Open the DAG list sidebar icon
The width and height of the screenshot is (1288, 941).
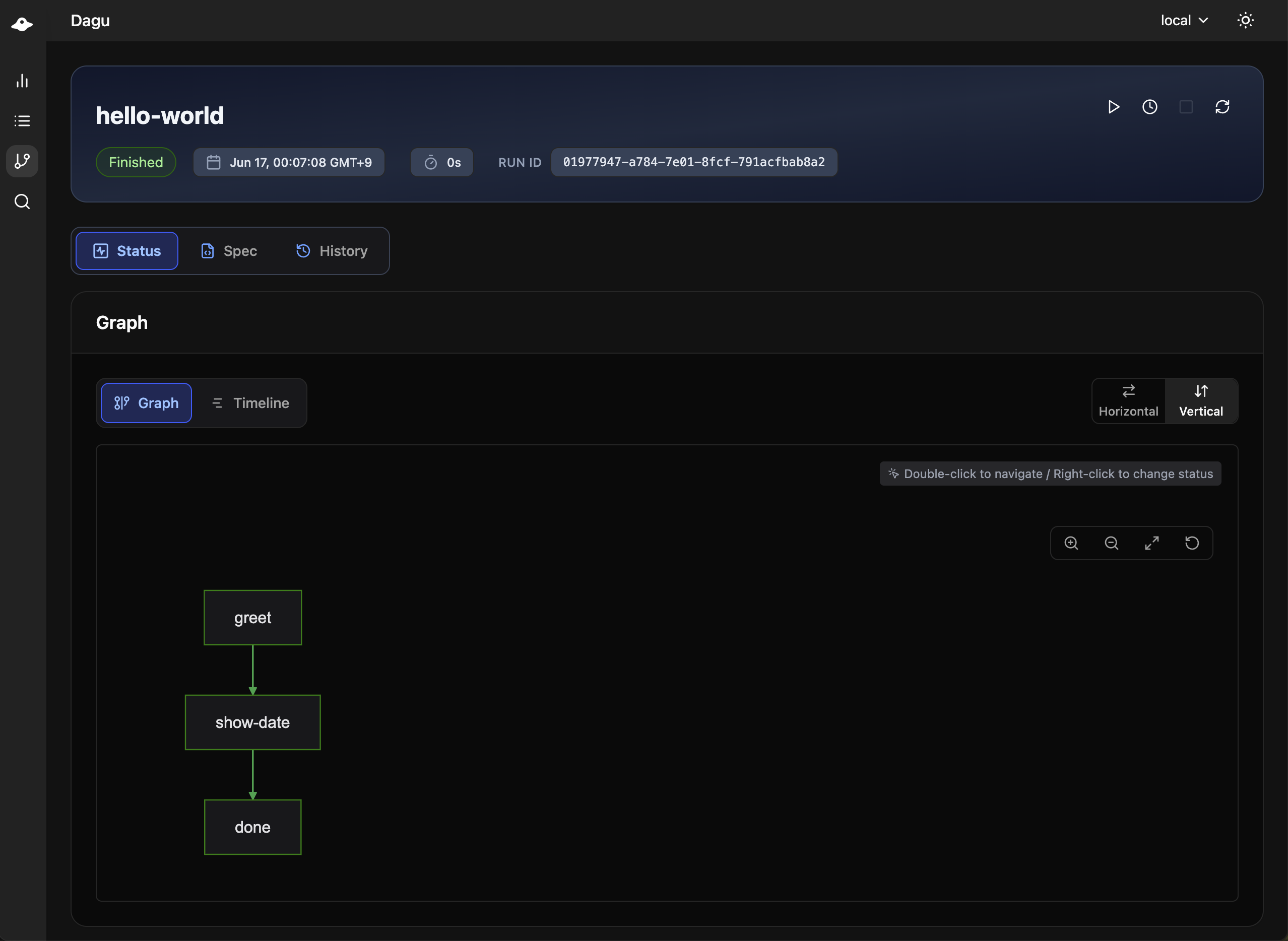22,121
